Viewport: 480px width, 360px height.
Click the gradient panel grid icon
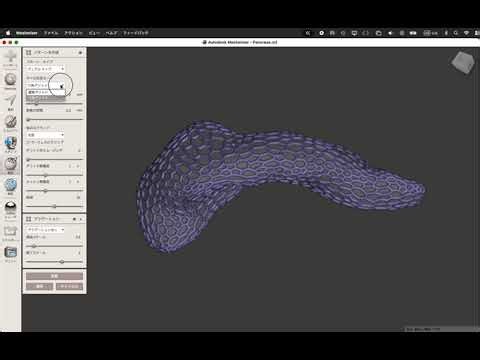click(29, 219)
